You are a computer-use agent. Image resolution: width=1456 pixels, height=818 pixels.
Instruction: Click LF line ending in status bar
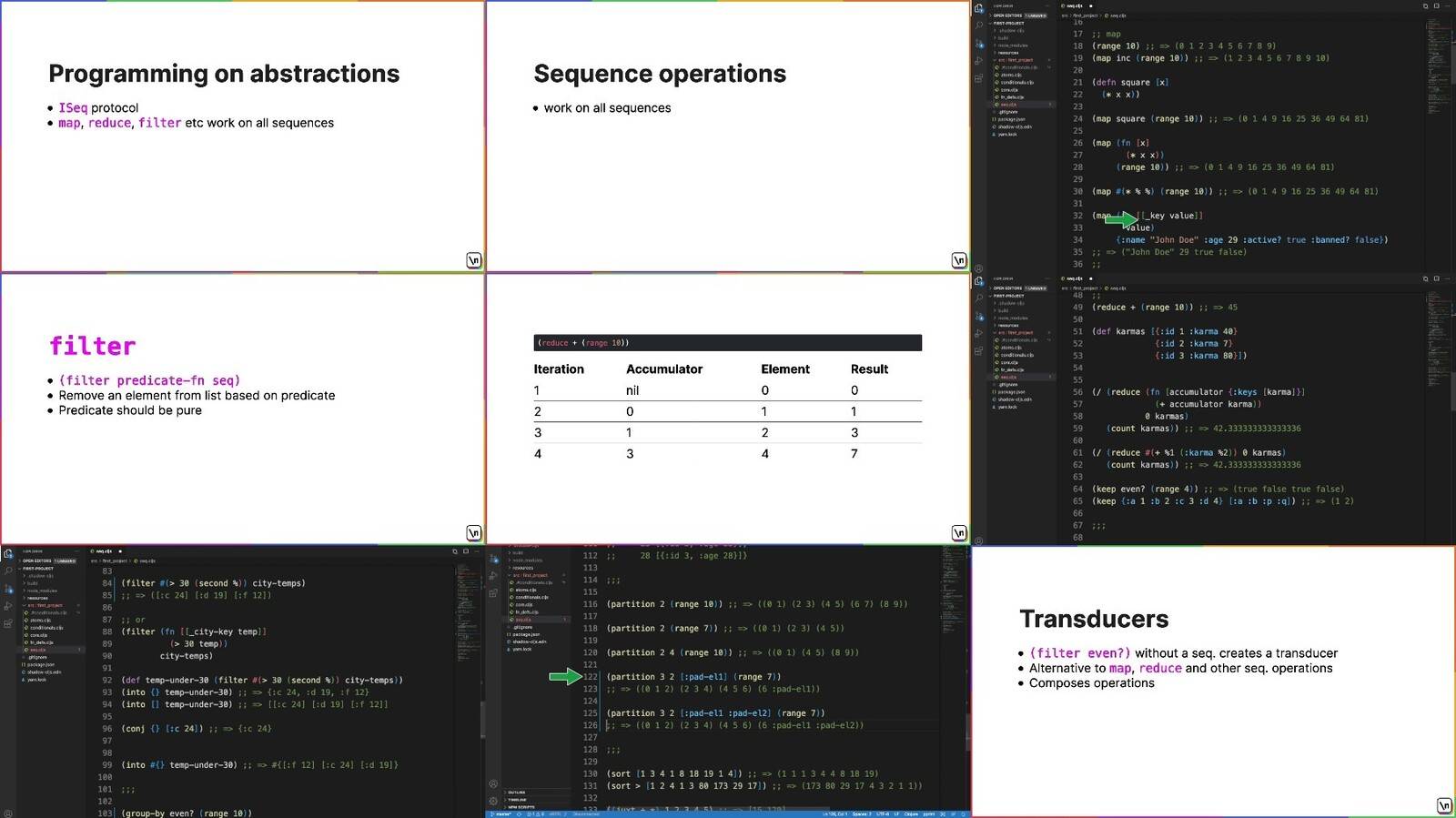point(897,813)
